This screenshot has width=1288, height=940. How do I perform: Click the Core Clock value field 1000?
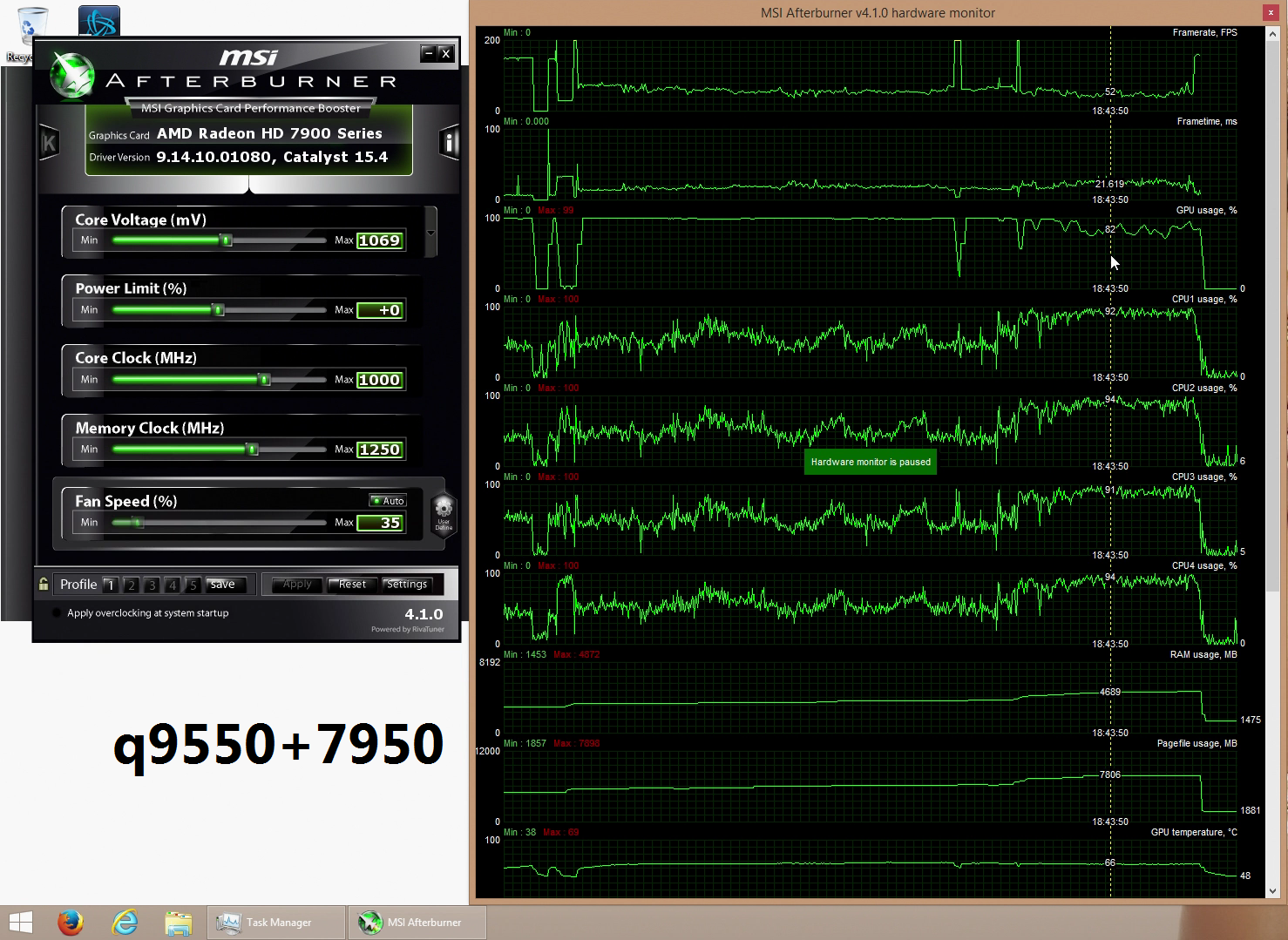[x=380, y=380]
